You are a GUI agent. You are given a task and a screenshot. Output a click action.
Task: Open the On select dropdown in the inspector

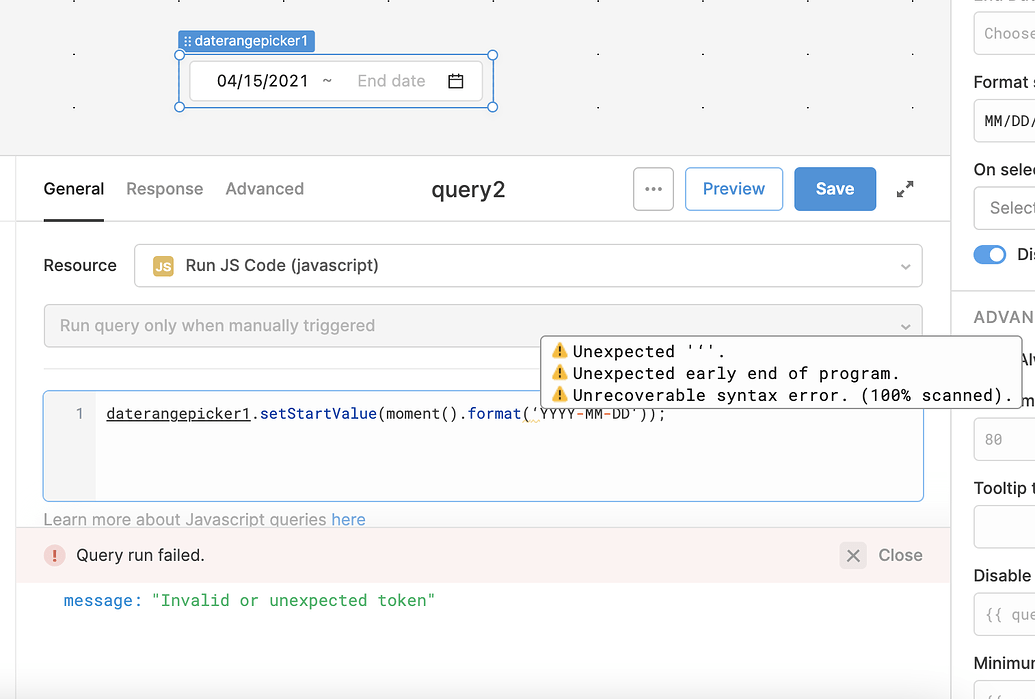coord(1005,208)
